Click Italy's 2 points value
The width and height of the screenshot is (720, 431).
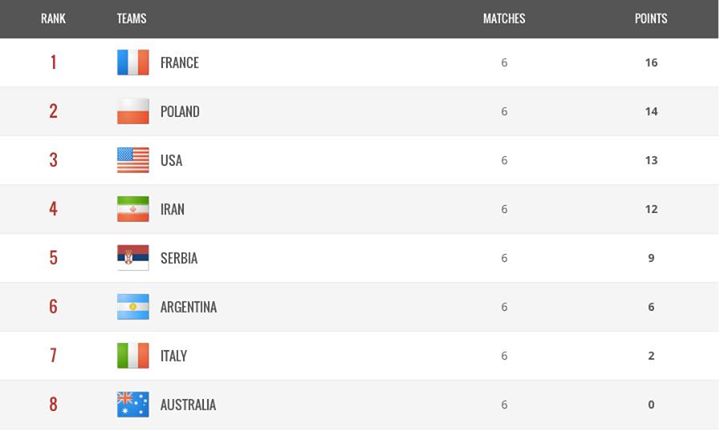[651, 356]
